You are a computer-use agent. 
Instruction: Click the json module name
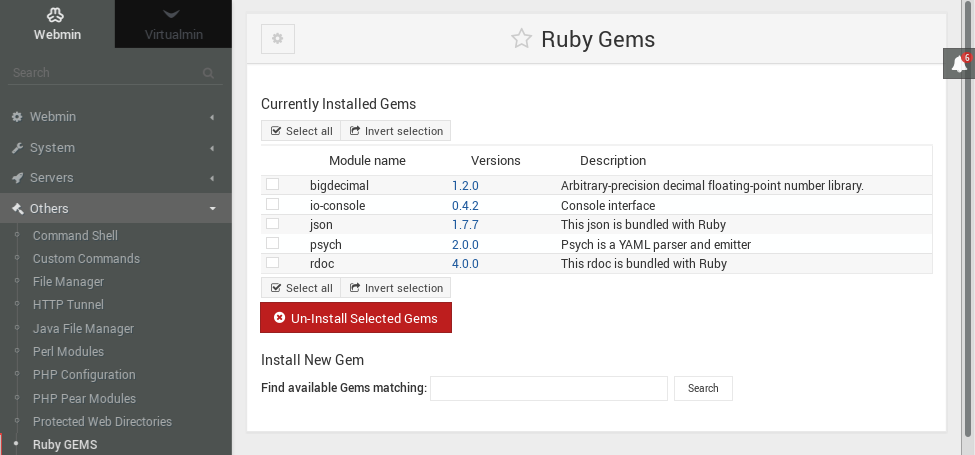point(321,225)
